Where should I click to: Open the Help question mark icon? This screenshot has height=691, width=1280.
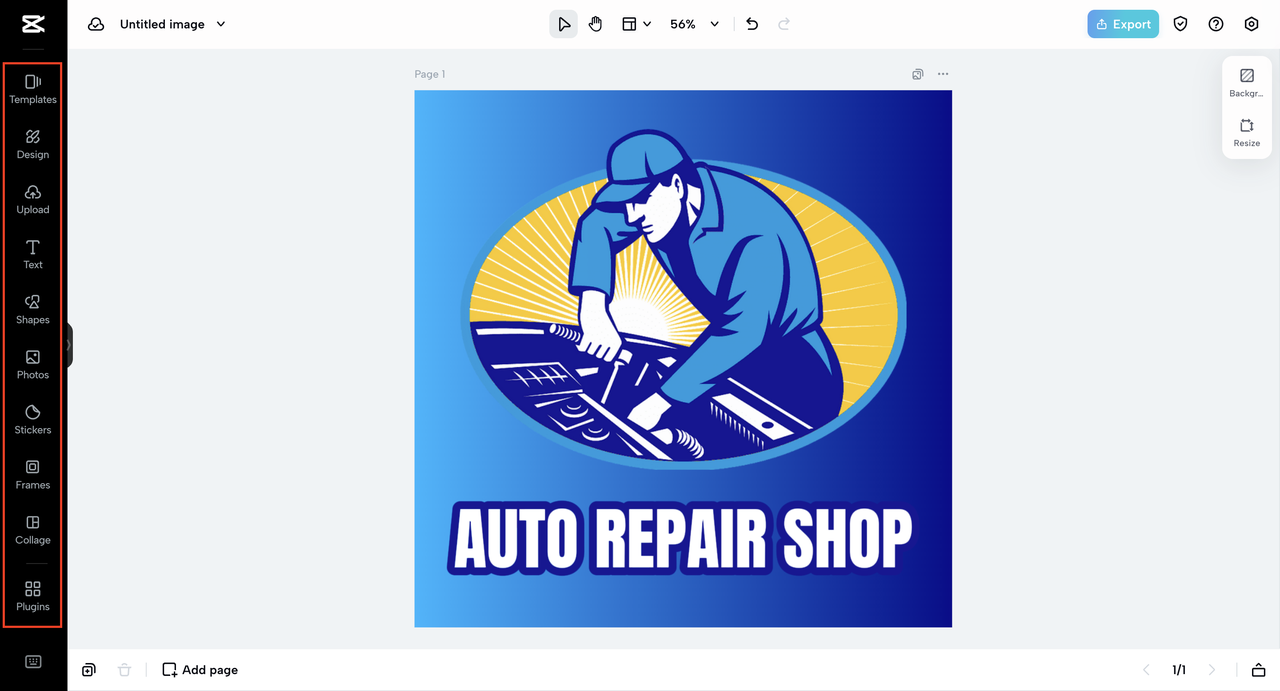pos(1216,24)
